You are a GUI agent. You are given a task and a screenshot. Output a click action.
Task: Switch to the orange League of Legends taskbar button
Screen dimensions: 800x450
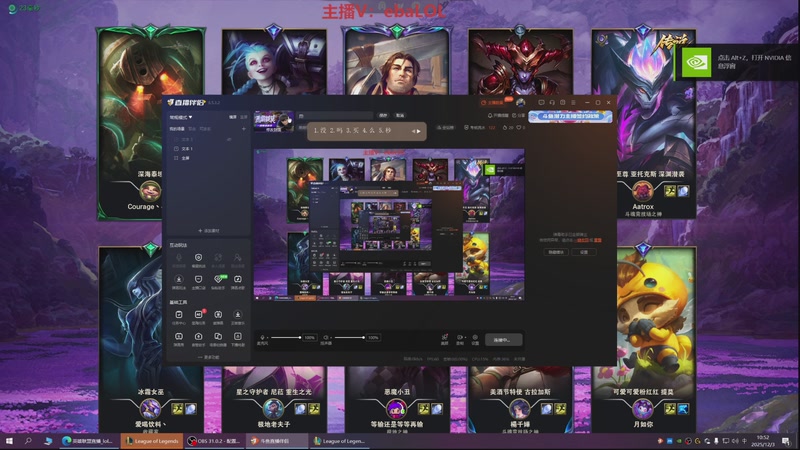coord(152,441)
